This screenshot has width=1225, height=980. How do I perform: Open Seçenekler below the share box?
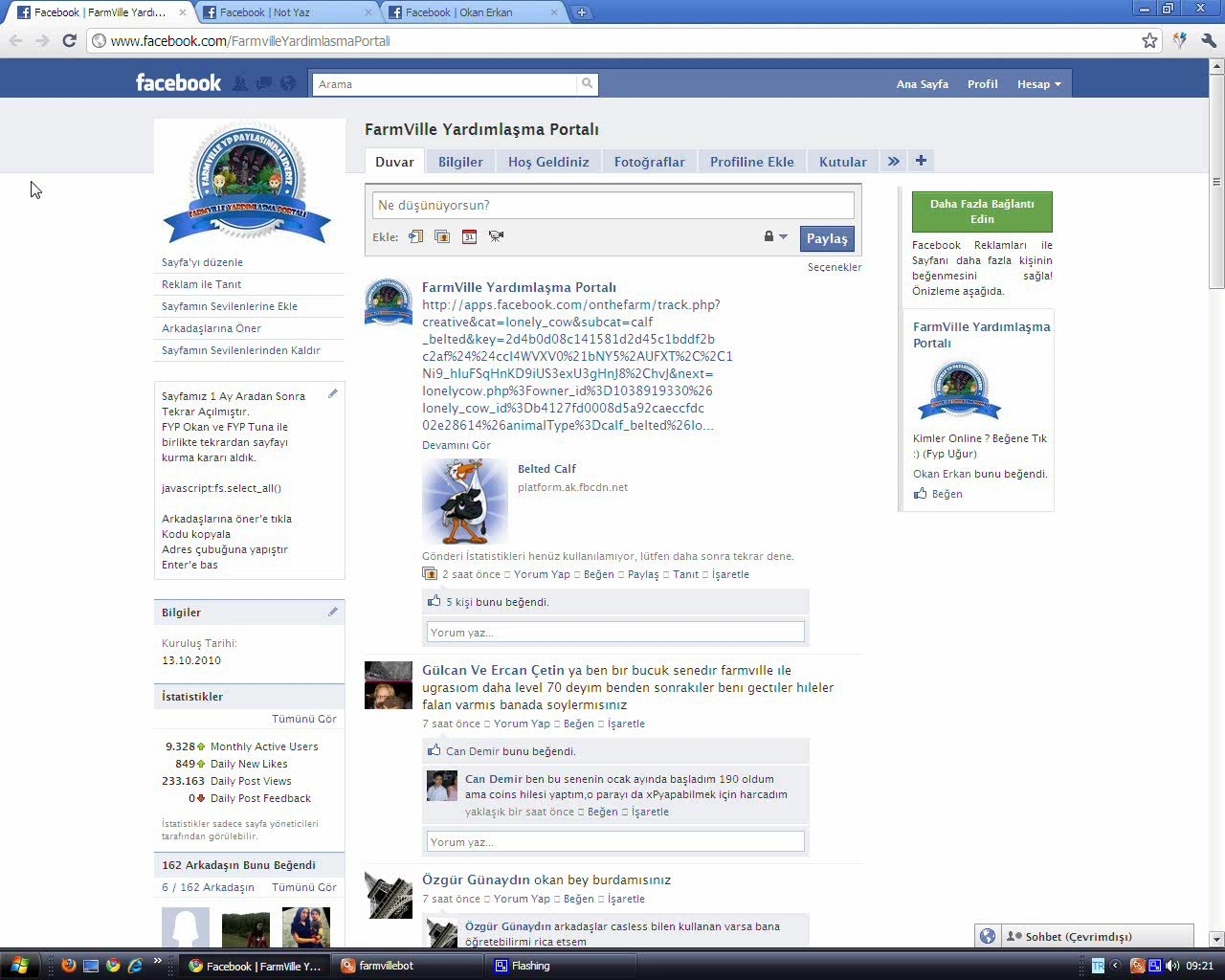(835, 267)
